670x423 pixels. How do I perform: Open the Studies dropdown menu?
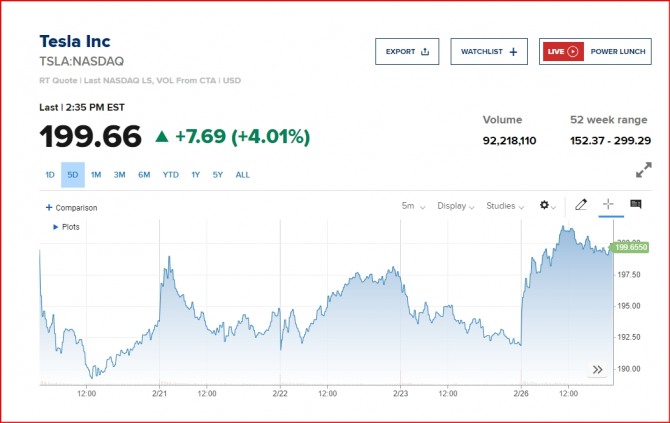click(505, 206)
